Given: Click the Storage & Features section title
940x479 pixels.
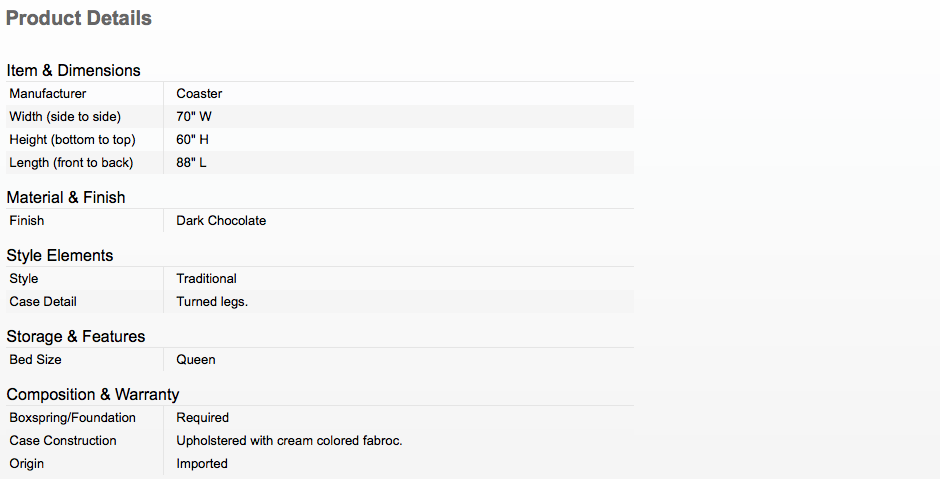Looking at the screenshot, I should pos(76,336).
